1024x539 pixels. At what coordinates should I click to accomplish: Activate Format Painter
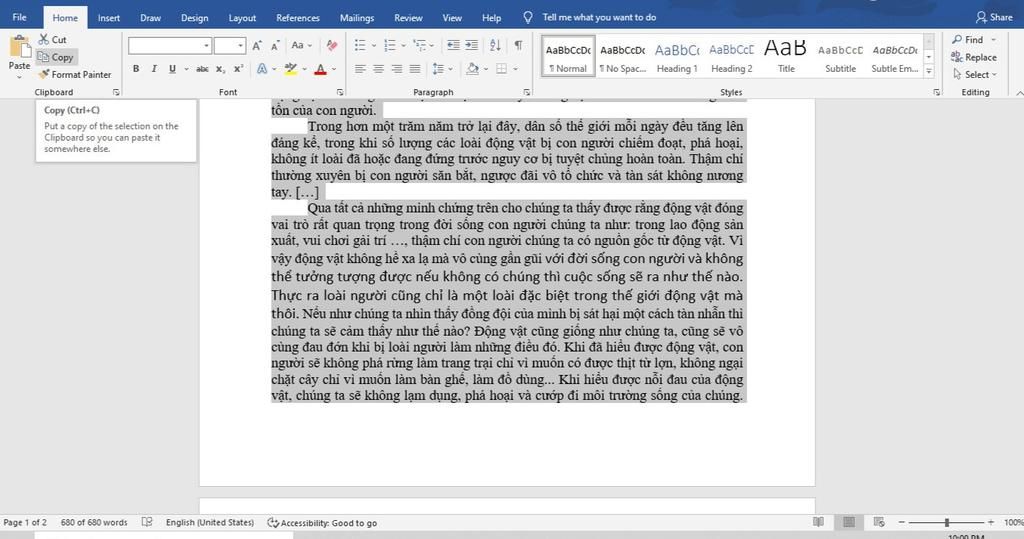point(74,74)
